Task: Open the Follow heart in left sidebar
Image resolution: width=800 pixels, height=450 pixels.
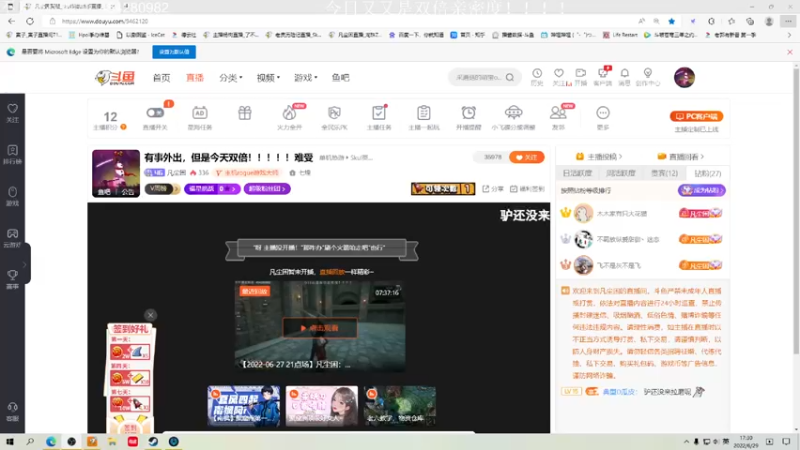Action: [12, 109]
